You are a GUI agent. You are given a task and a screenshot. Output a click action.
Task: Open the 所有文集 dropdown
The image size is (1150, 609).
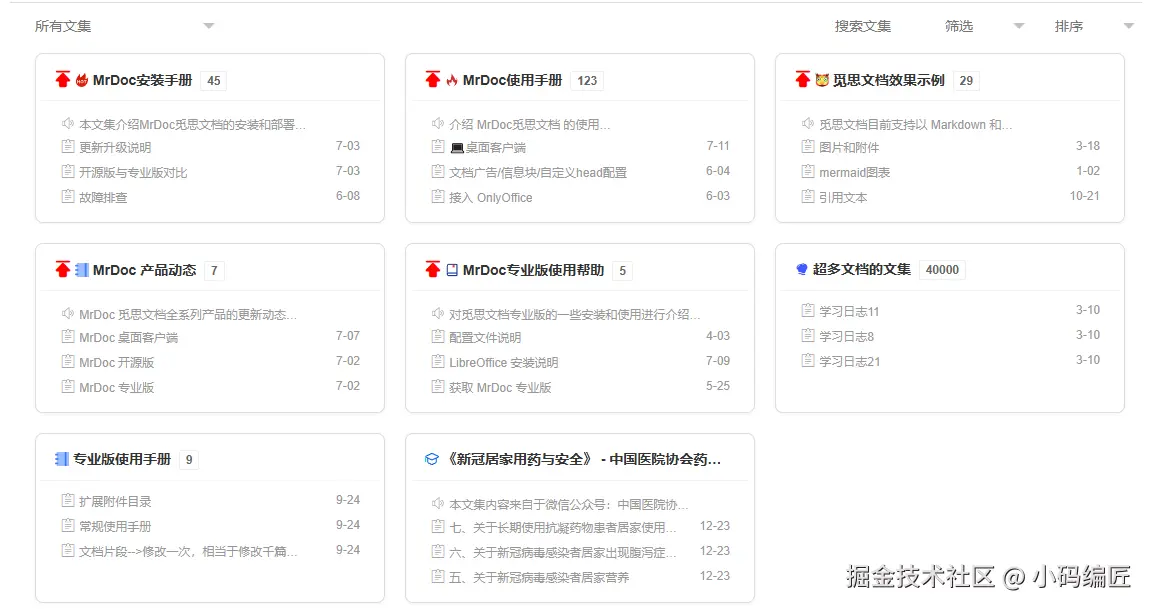pyautogui.click(x=125, y=26)
